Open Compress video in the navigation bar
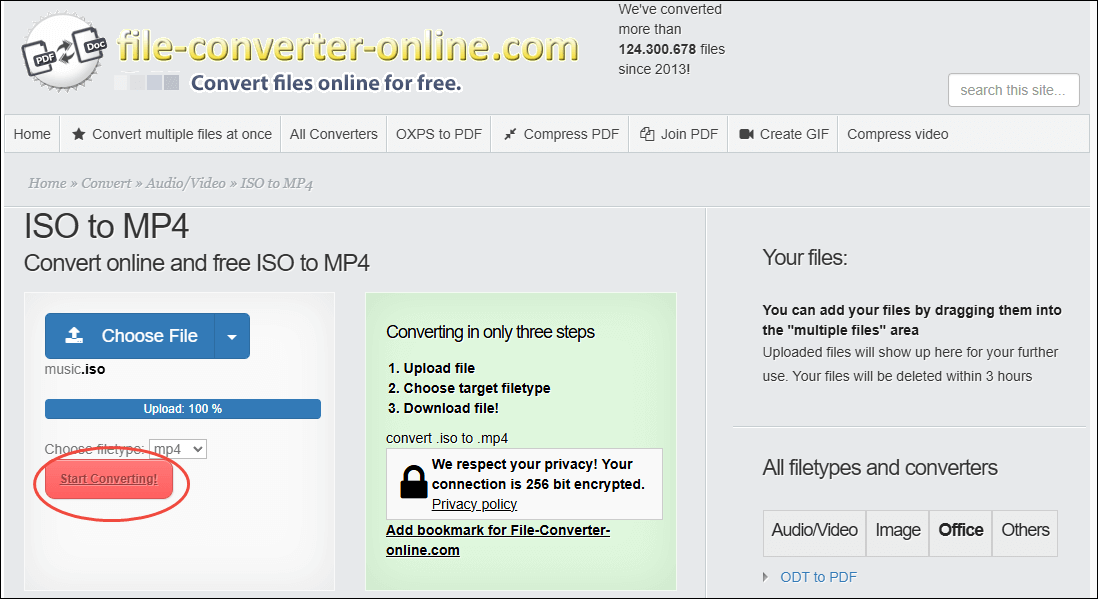This screenshot has width=1098, height=599. click(898, 134)
